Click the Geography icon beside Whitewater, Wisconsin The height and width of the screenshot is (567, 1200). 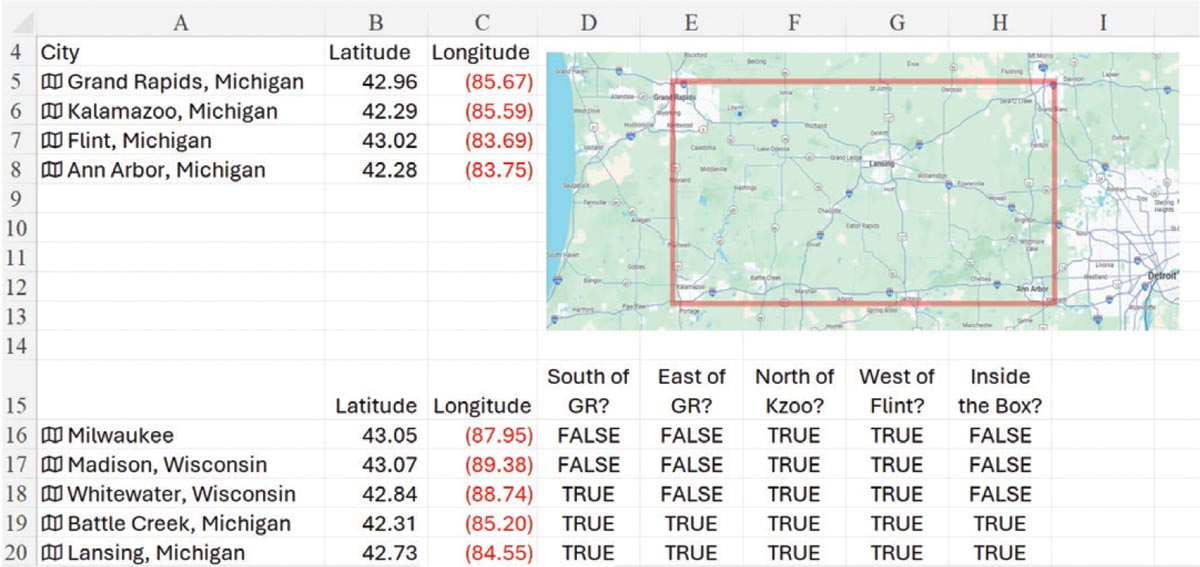(51, 495)
